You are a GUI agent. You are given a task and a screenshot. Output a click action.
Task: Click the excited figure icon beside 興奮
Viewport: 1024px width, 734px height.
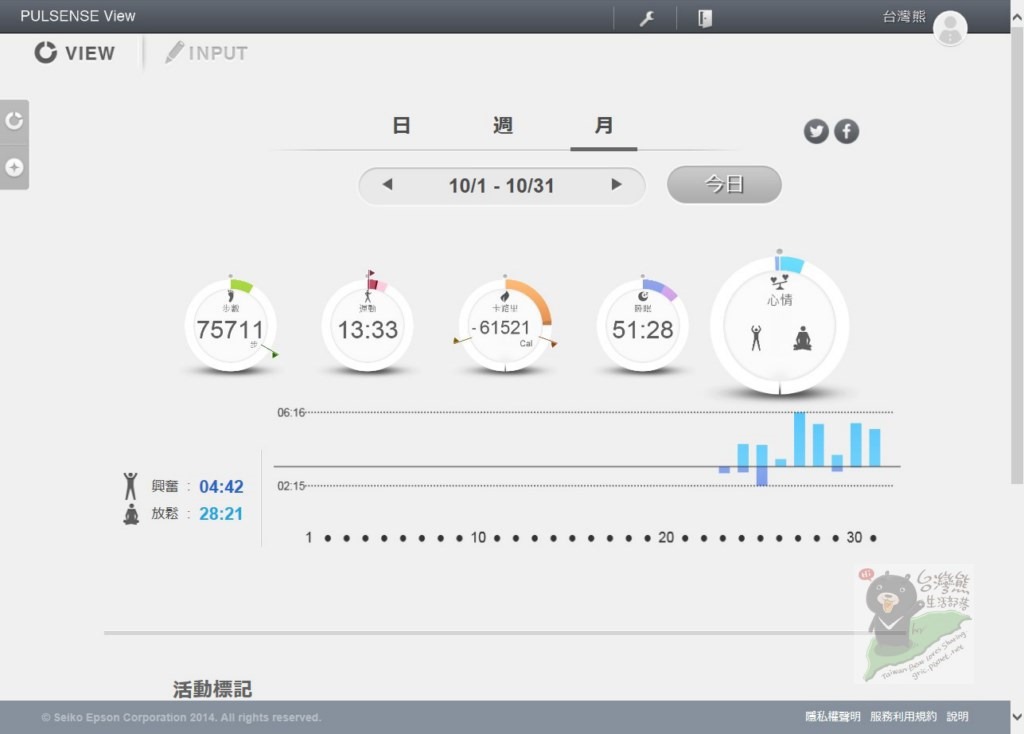pyautogui.click(x=131, y=487)
